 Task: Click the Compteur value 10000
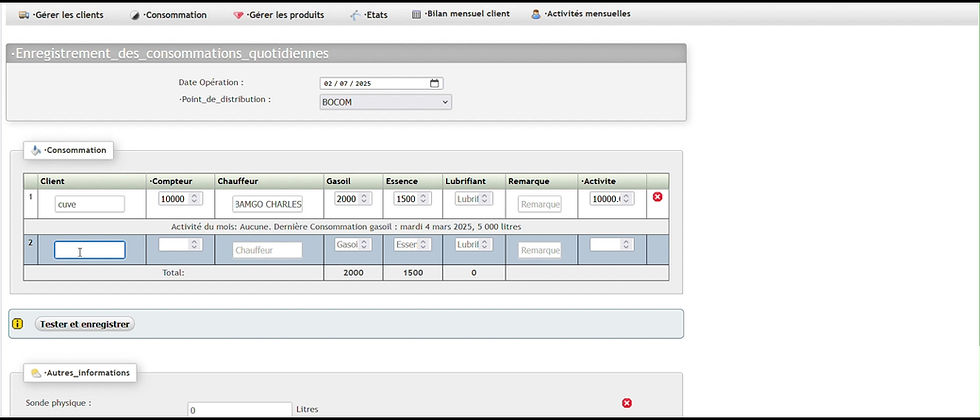click(174, 198)
